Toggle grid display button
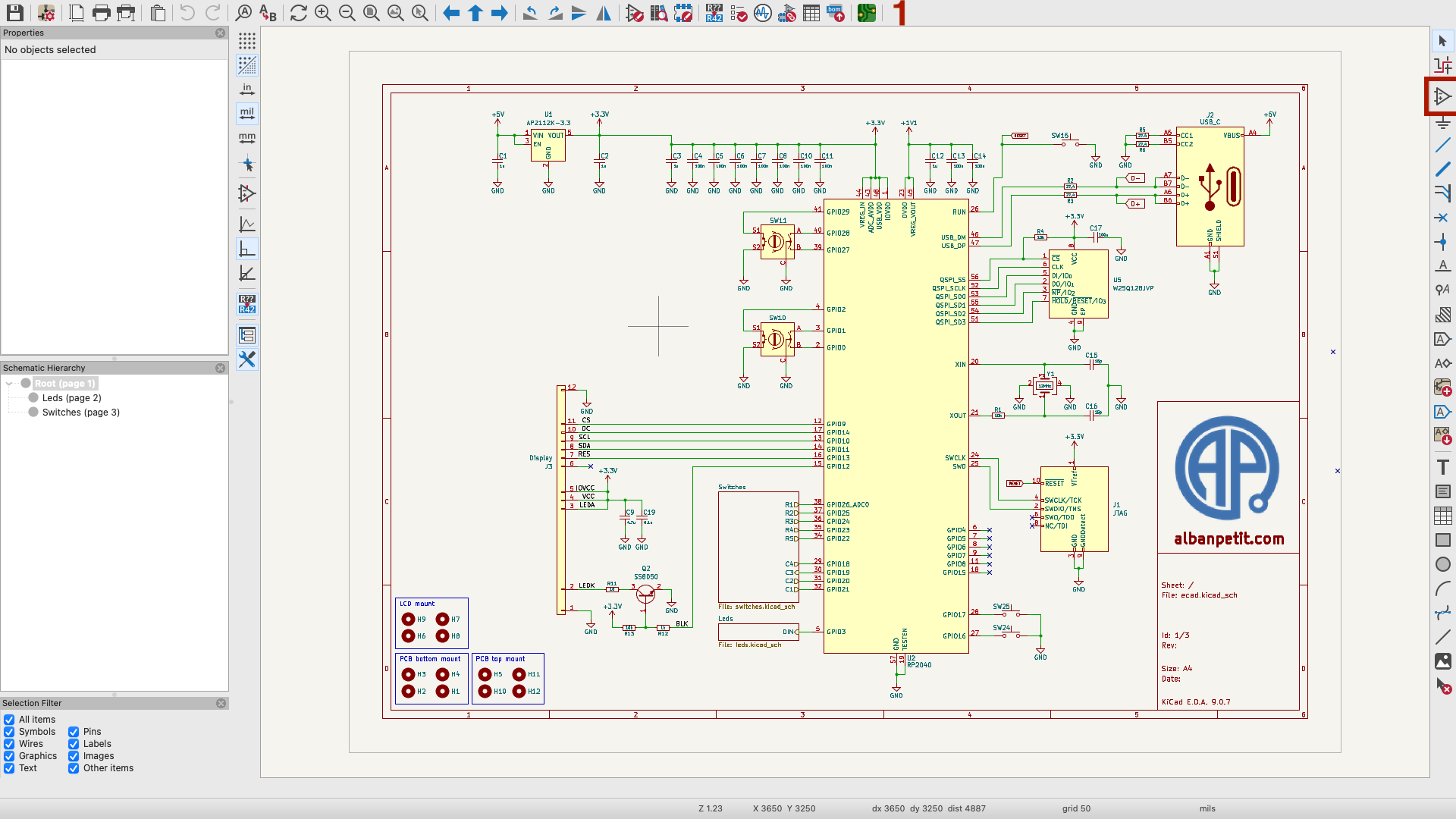The image size is (1456, 819). click(x=247, y=41)
